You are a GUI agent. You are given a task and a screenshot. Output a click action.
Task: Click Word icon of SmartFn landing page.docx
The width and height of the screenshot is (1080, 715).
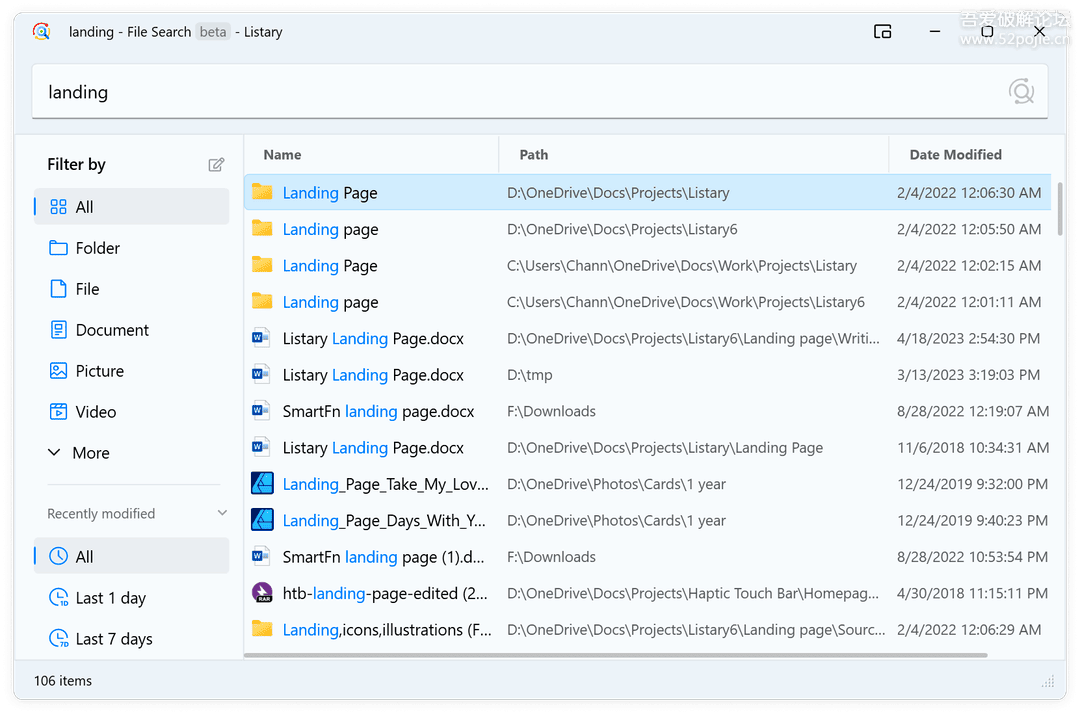260,411
